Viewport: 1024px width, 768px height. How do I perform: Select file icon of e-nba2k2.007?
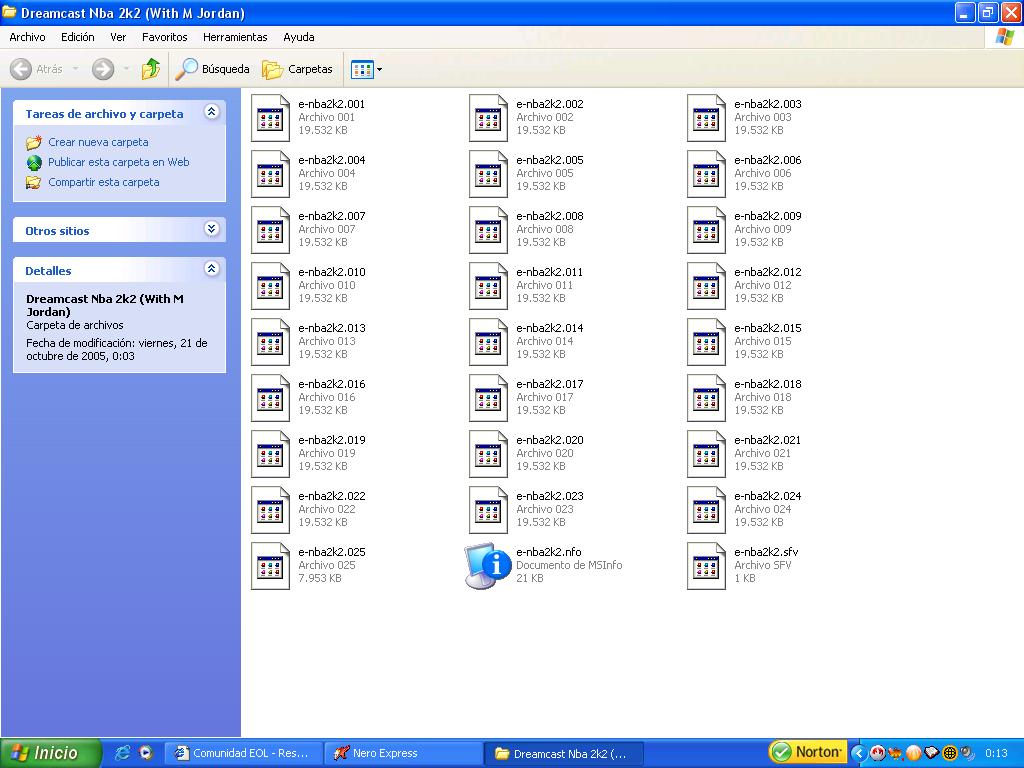[x=270, y=231]
